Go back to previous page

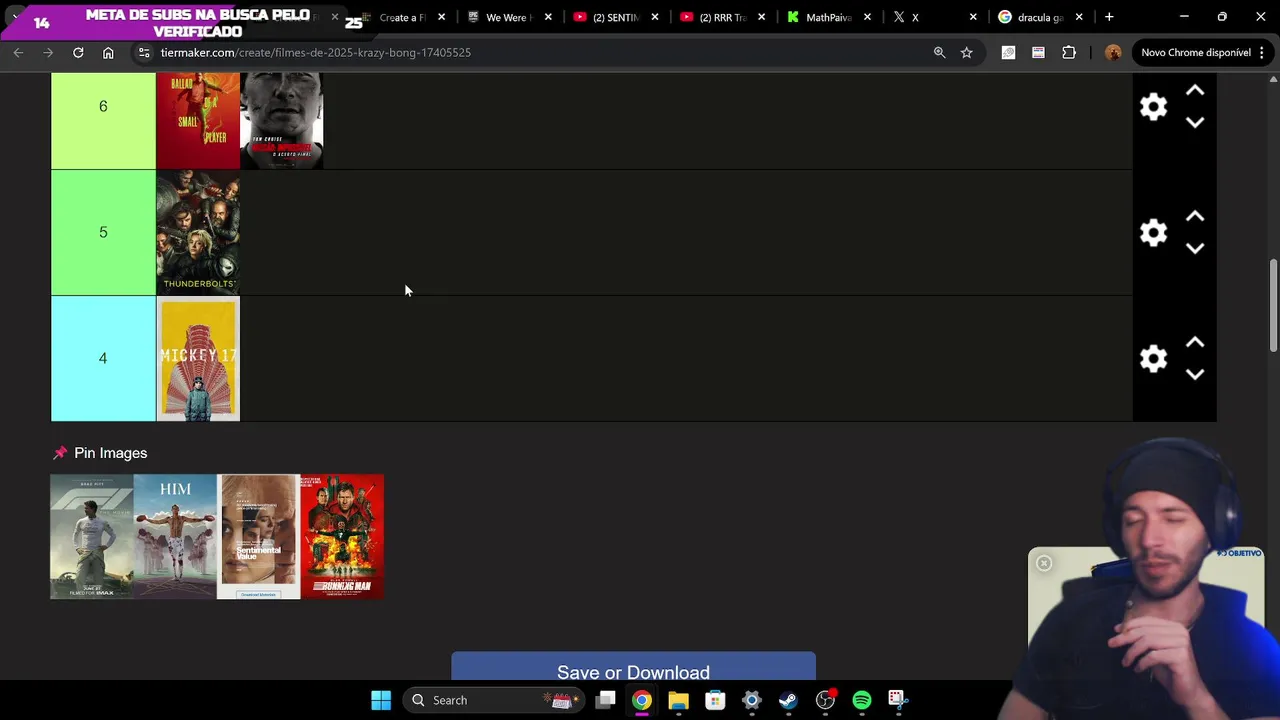click(x=18, y=52)
